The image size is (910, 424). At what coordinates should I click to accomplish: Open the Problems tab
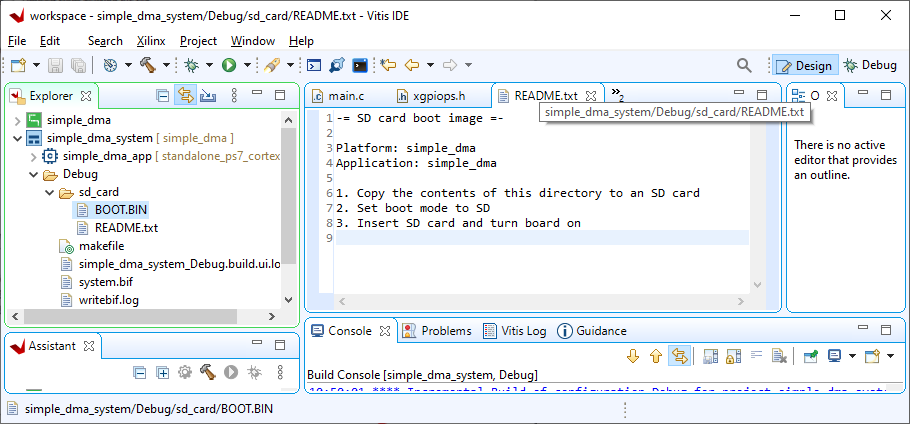pos(436,331)
